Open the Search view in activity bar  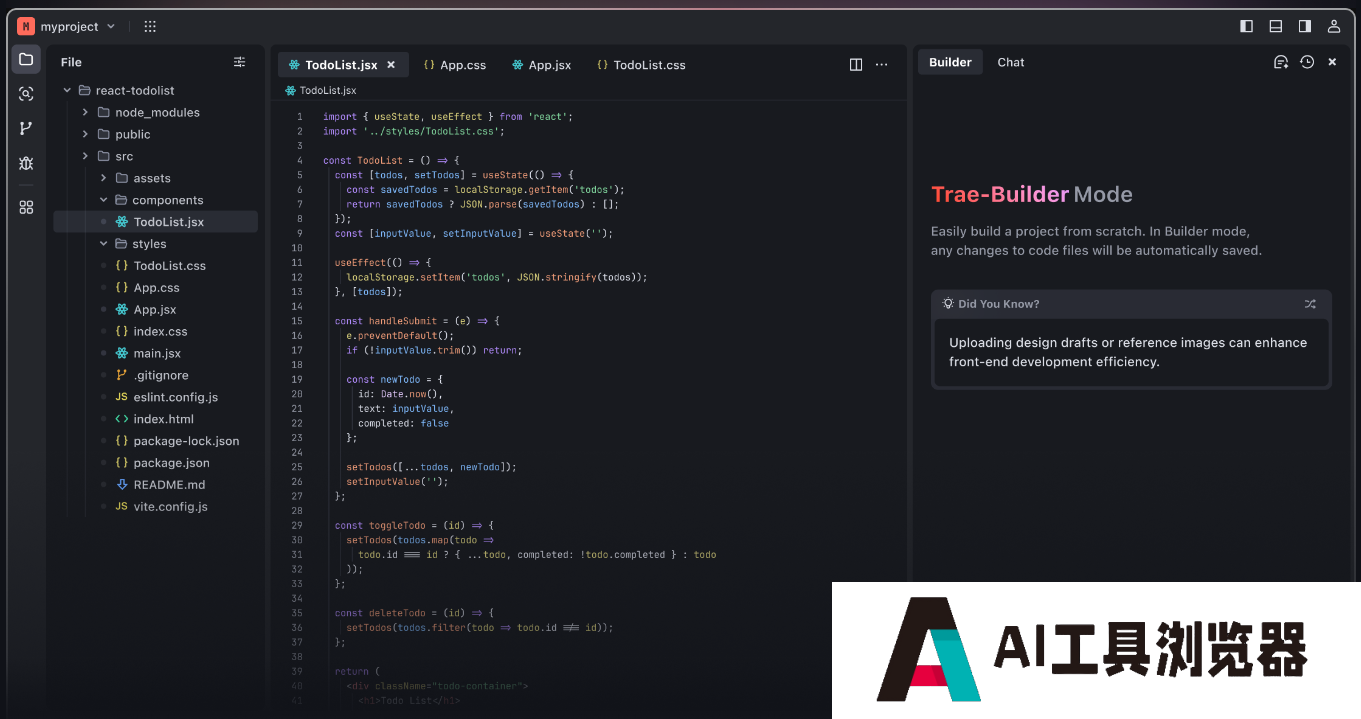[x=26, y=94]
